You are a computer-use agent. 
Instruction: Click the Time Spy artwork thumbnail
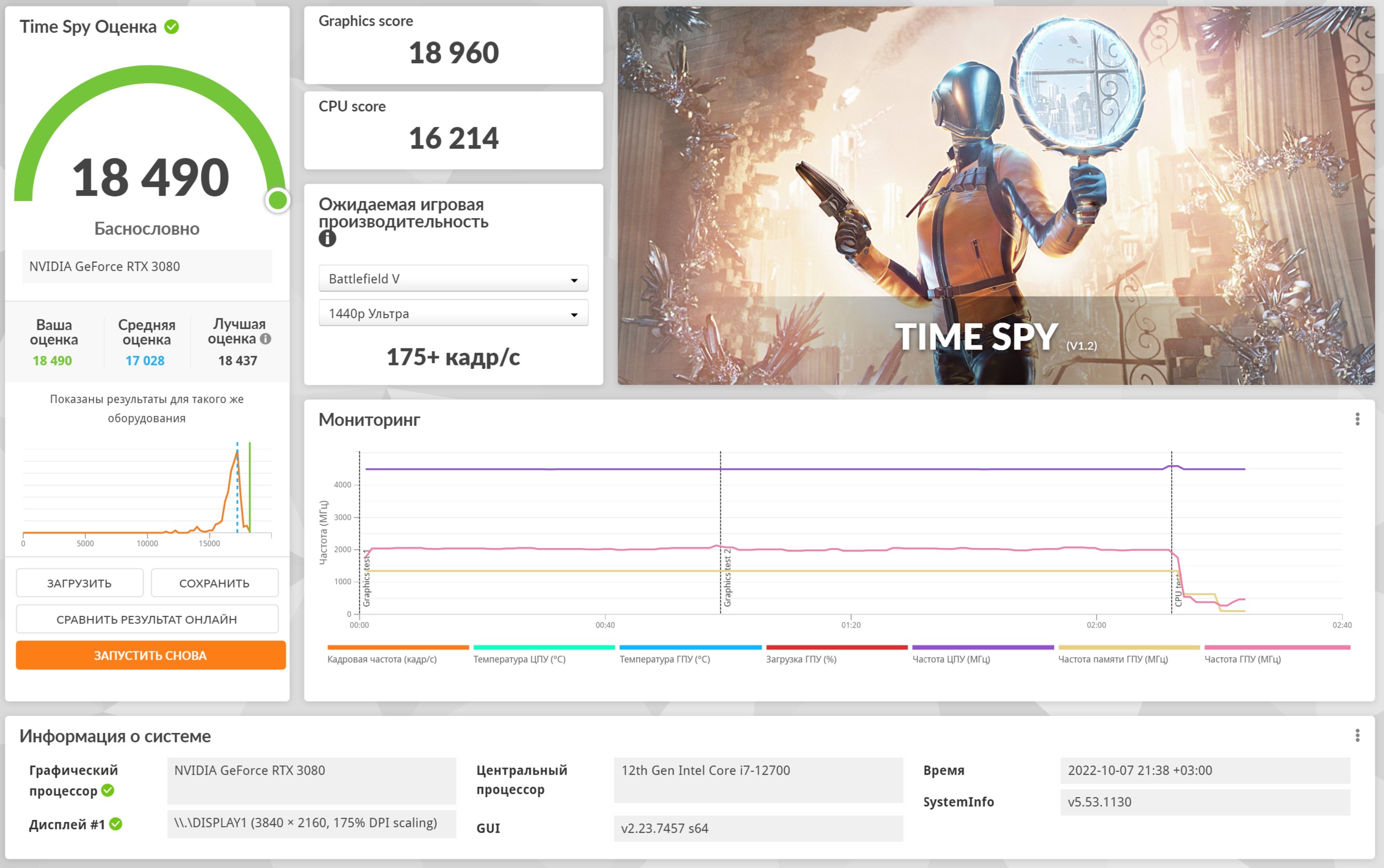click(996, 195)
